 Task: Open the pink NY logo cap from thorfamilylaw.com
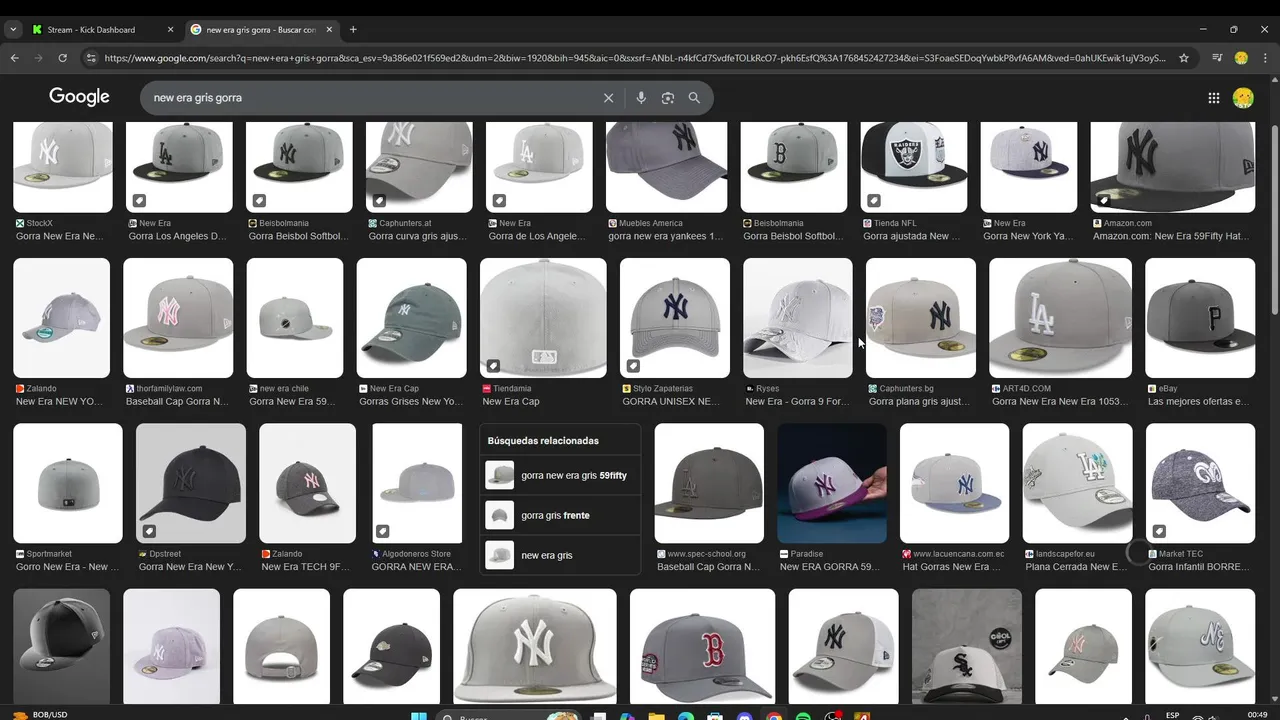click(178, 318)
